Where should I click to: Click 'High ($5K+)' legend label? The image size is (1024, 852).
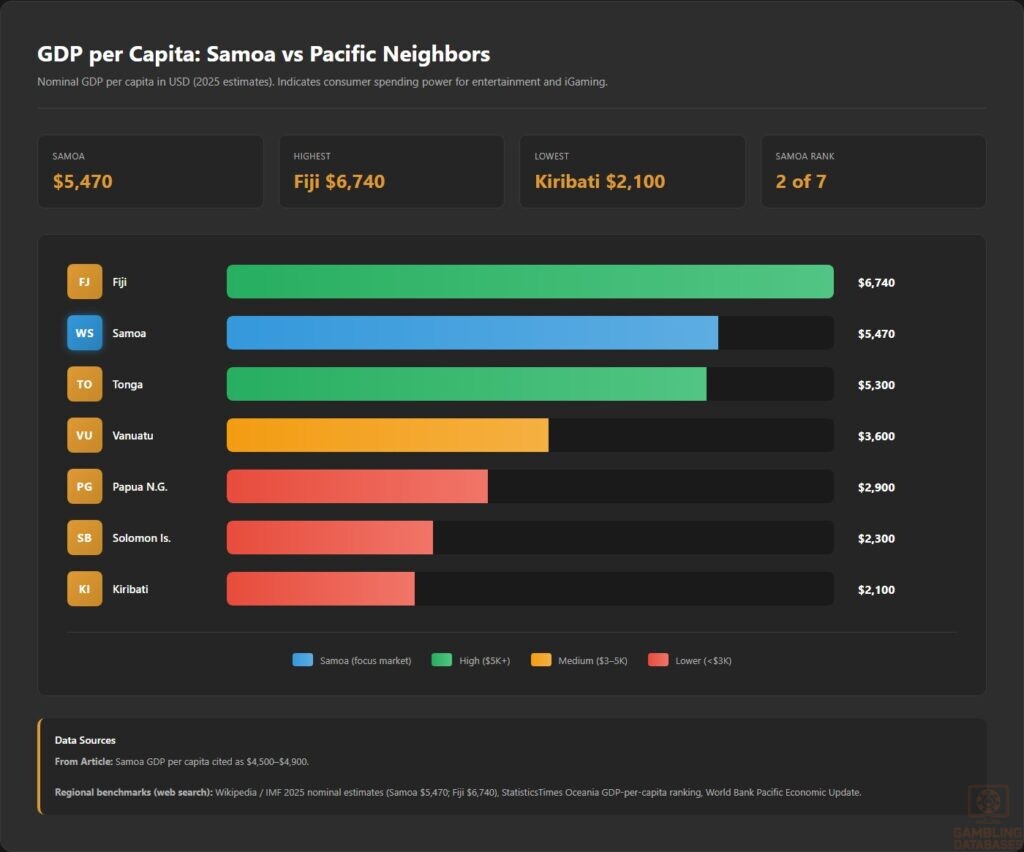[x=485, y=661]
